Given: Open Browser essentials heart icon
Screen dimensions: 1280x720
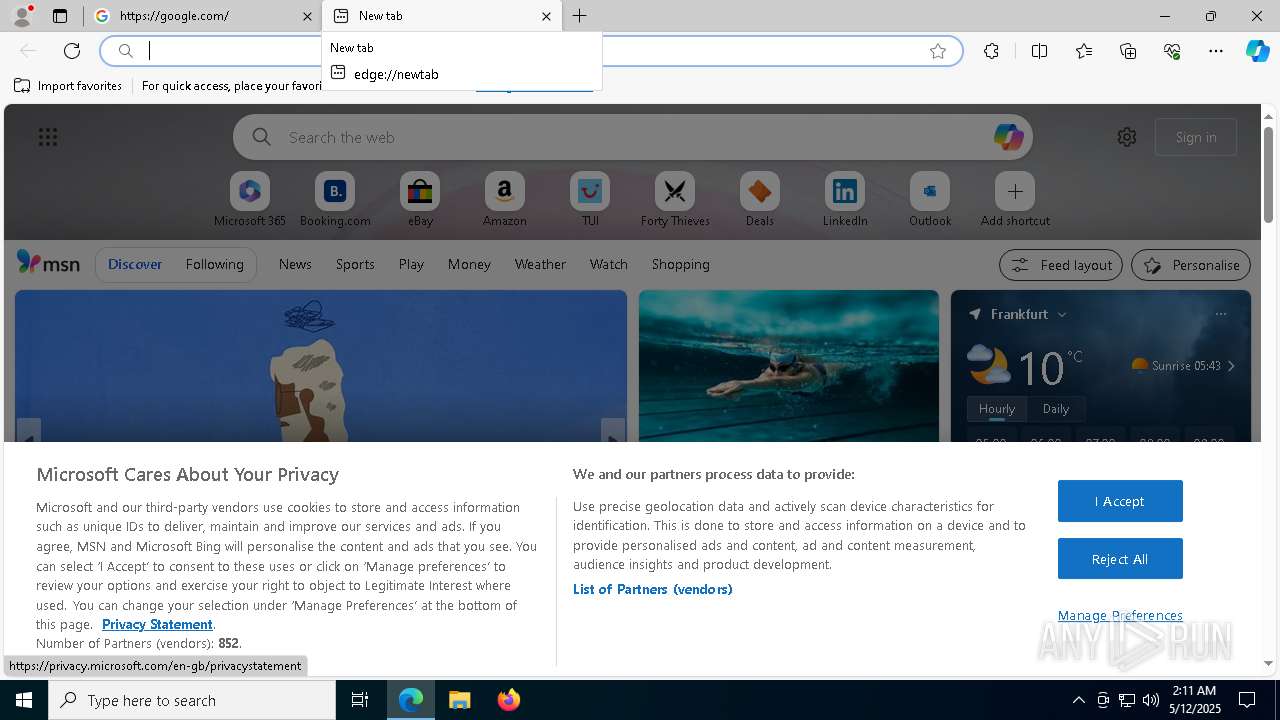Looking at the screenshot, I should (1172, 51).
